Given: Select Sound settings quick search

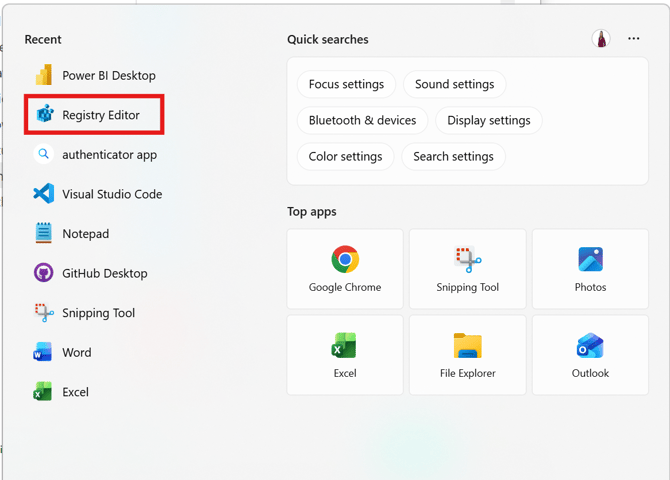Looking at the screenshot, I should tap(454, 85).
